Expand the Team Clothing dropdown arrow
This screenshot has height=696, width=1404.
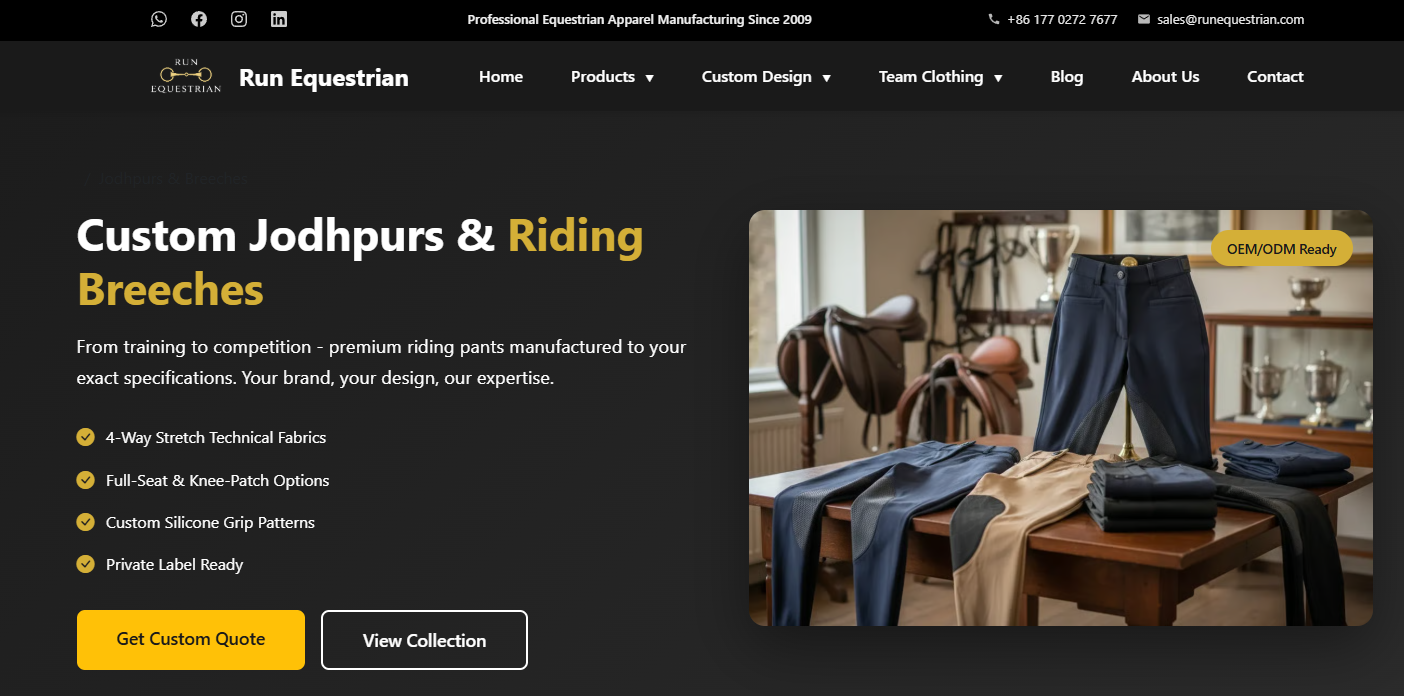point(998,78)
